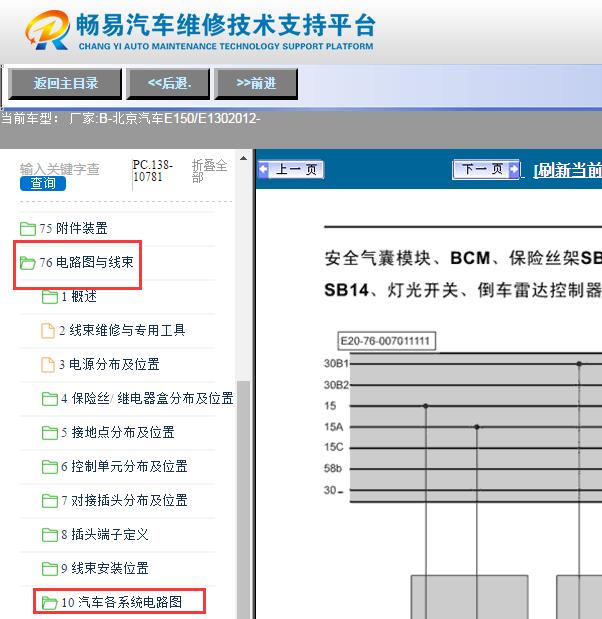Click the platform logo icon
The image size is (602, 619).
(47, 30)
